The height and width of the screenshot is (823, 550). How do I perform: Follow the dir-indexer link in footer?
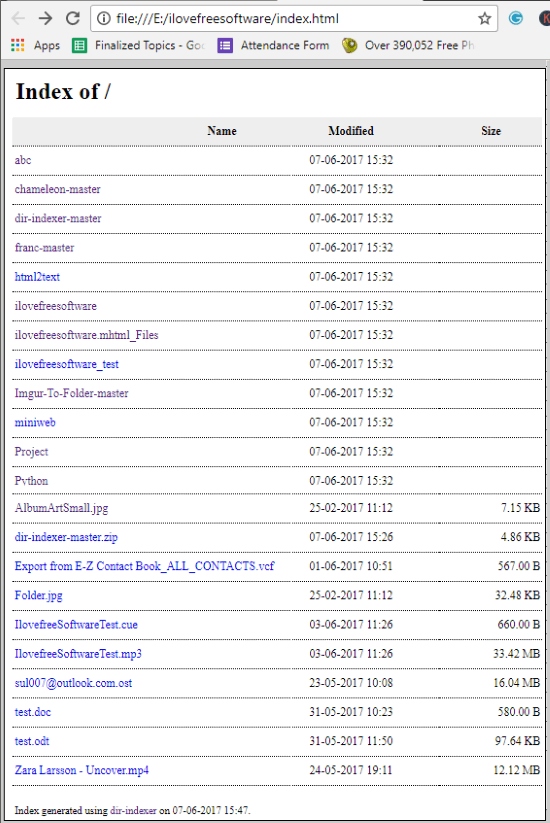(133, 810)
